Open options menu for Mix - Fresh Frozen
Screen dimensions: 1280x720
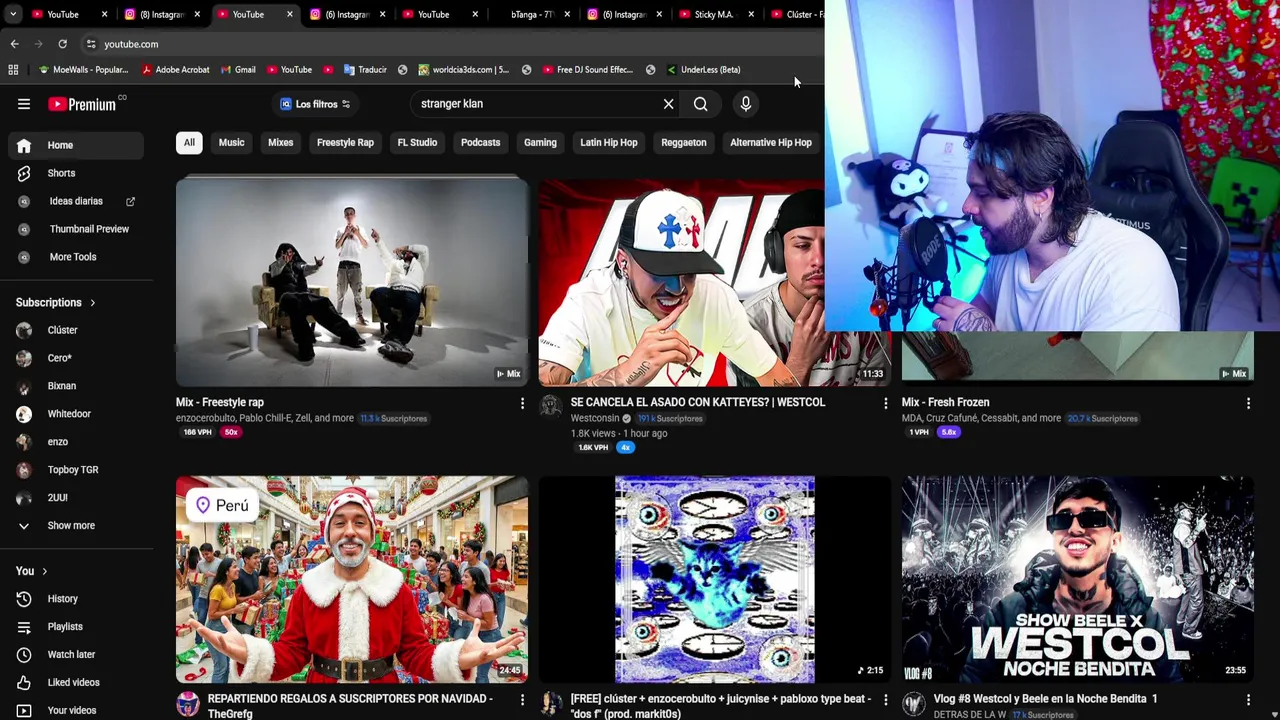coord(1248,403)
